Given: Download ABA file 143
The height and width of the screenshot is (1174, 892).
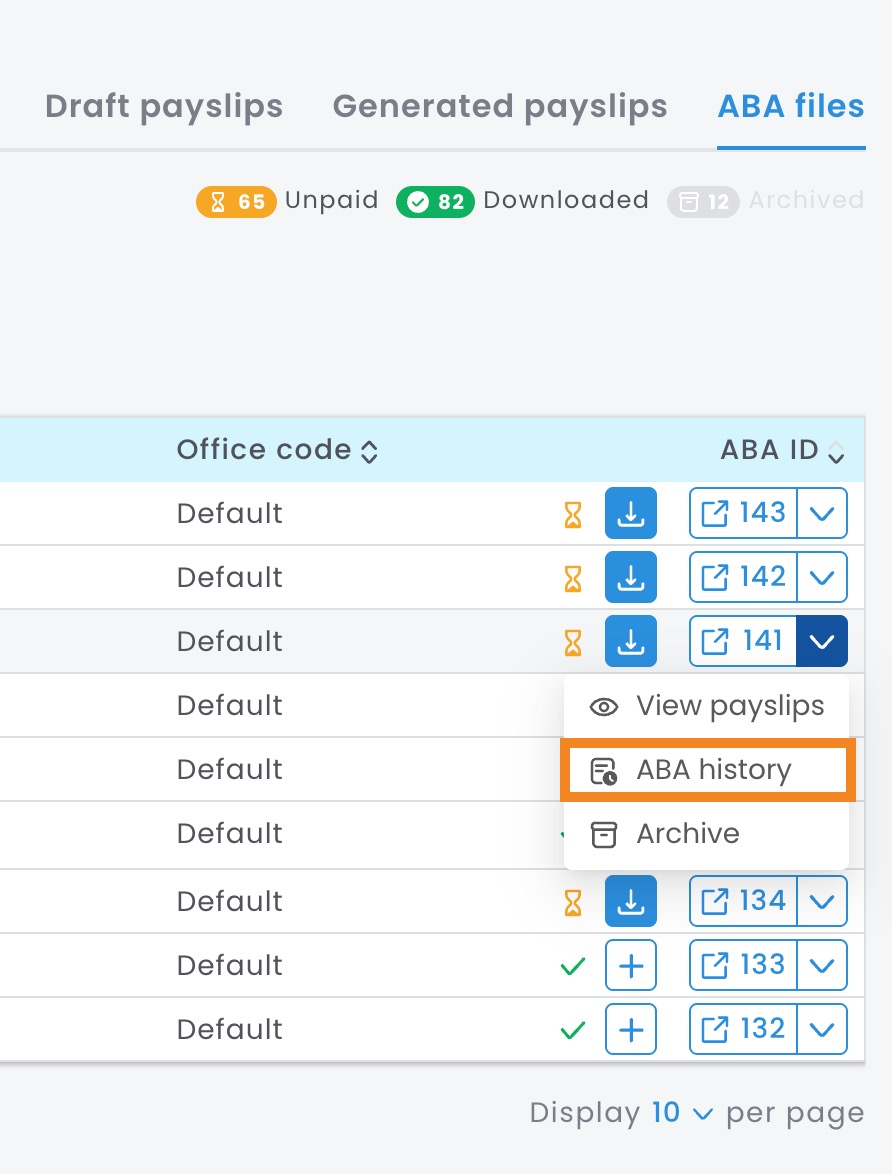Looking at the screenshot, I should click(630, 513).
